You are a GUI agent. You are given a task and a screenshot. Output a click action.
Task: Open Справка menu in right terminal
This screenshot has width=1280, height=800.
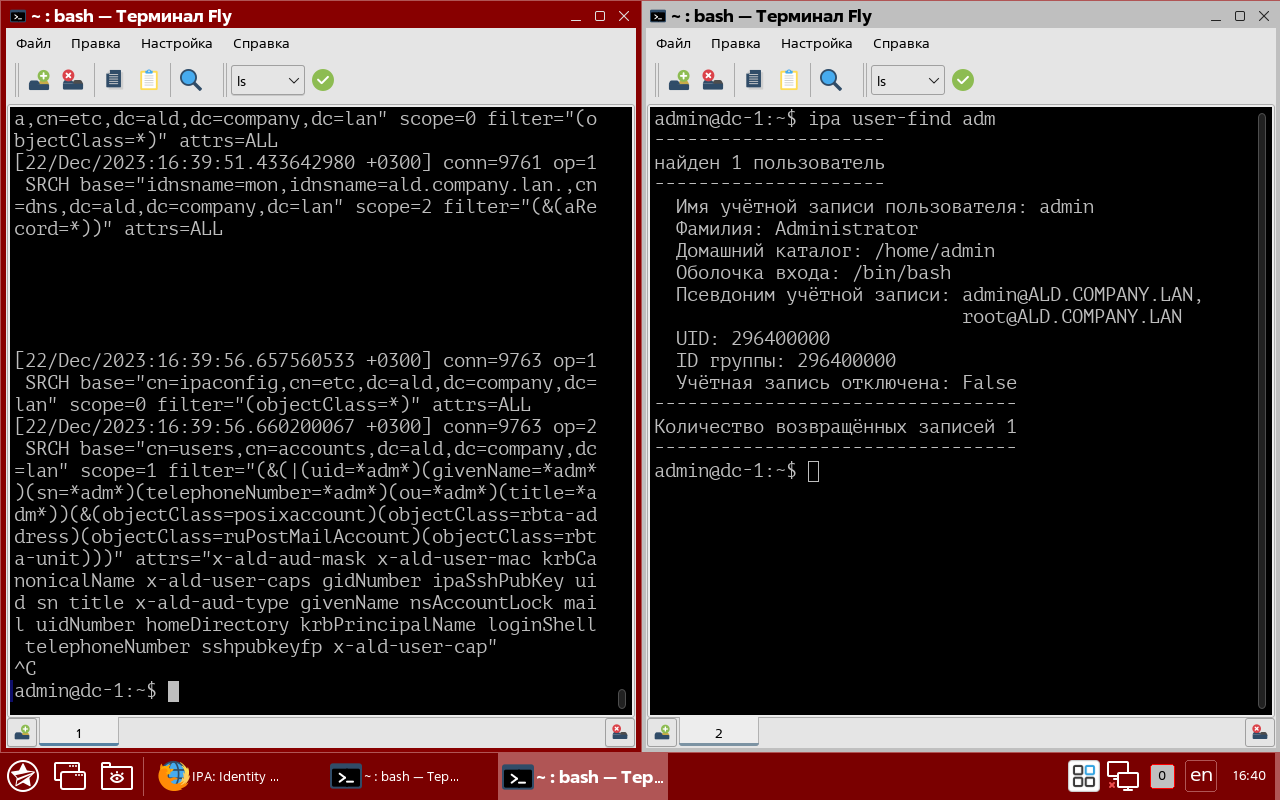point(901,44)
